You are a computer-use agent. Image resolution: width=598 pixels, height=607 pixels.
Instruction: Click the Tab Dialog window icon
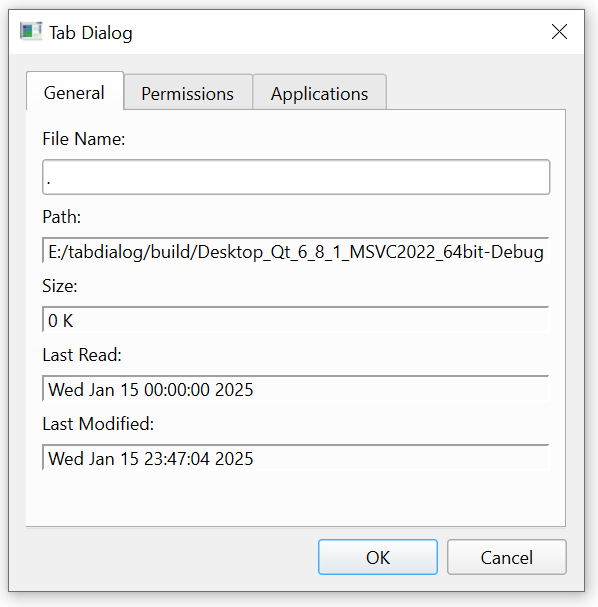(31, 31)
